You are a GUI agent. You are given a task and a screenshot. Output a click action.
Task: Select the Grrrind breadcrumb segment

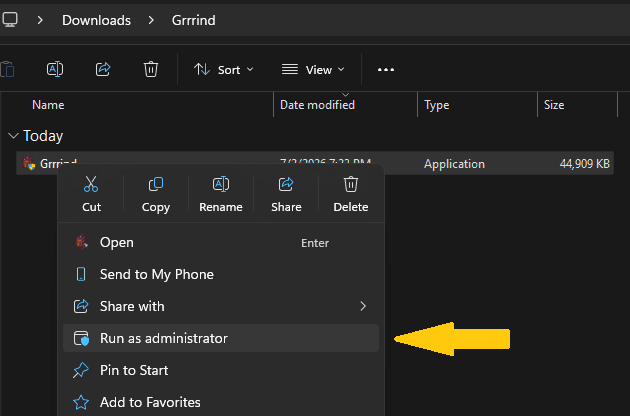click(x=194, y=20)
